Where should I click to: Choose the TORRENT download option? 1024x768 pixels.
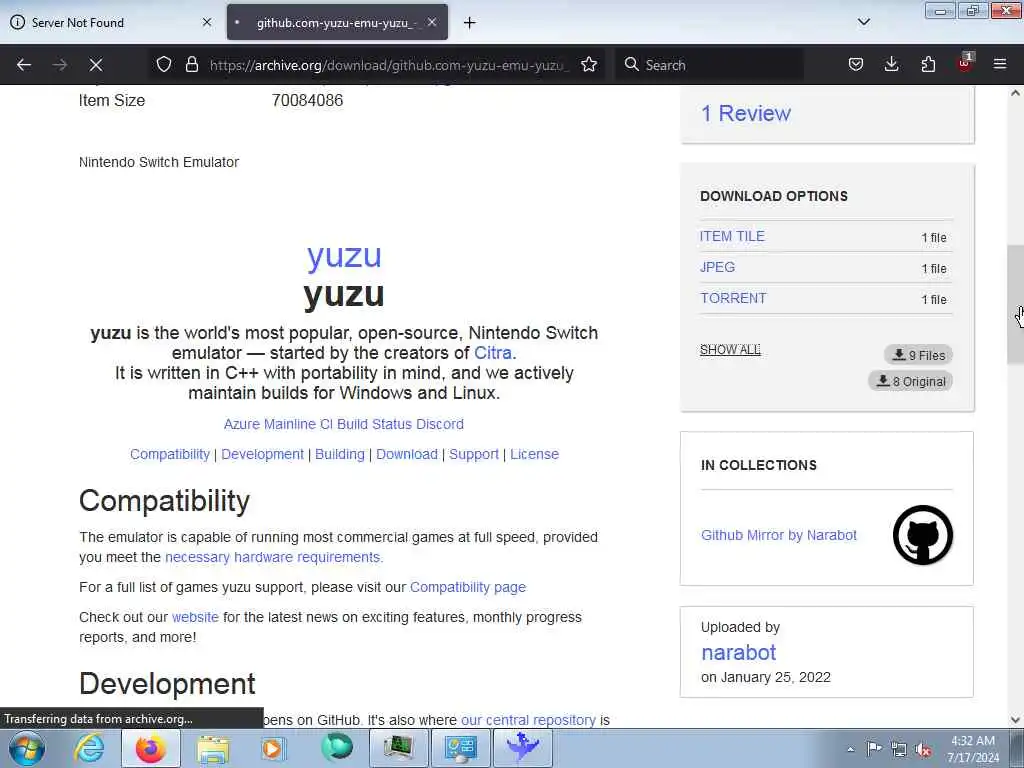coord(733,298)
